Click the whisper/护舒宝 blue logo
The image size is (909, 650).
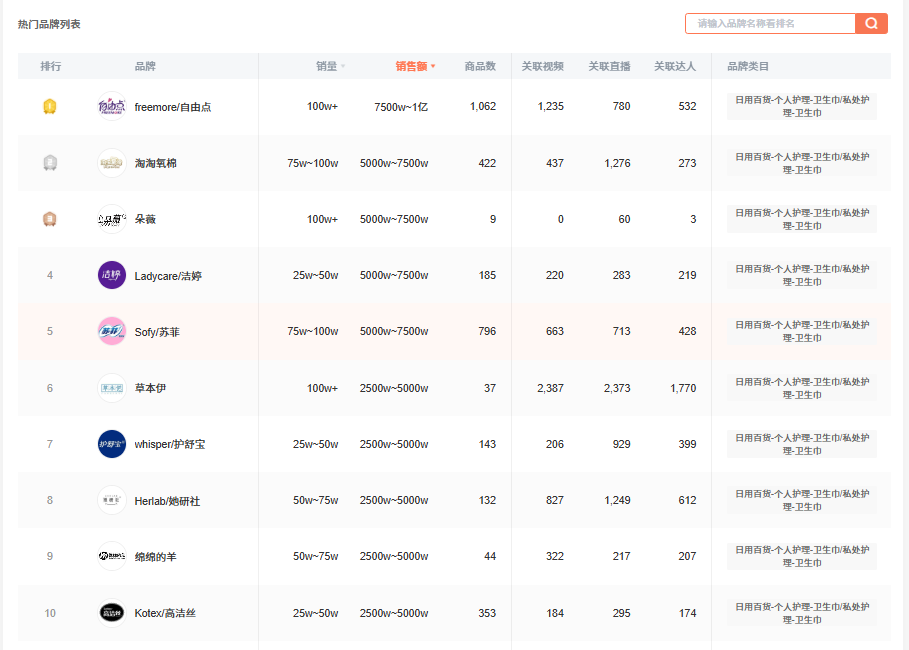coord(112,444)
